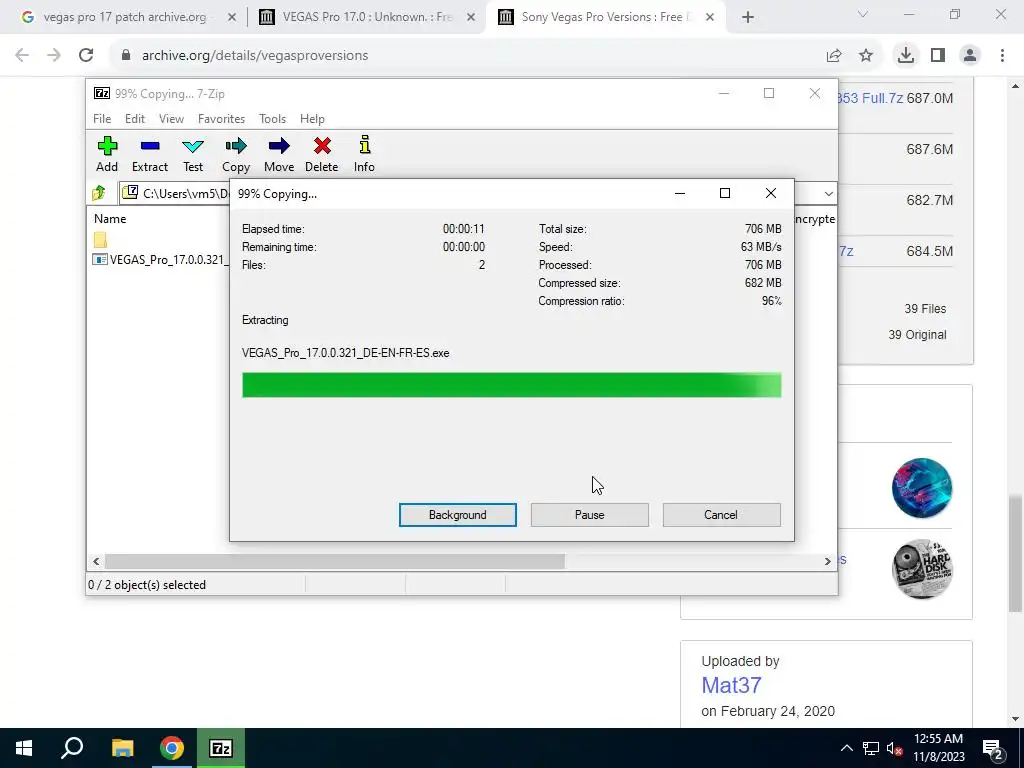The width and height of the screenshot is (1024, 768).
Task: Click the 39 Original link
Action: (x=917, y=335)
